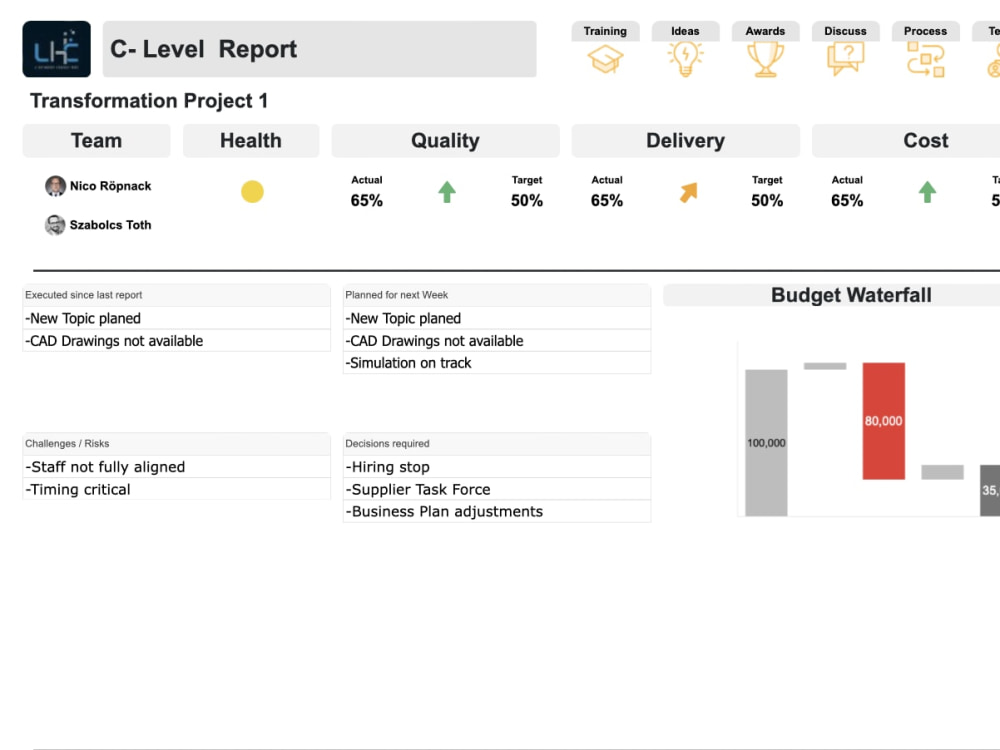Screen dimensions: 1000x750
Task: Click the red 80,000 waterfall bar
Action: click(883, 422)
